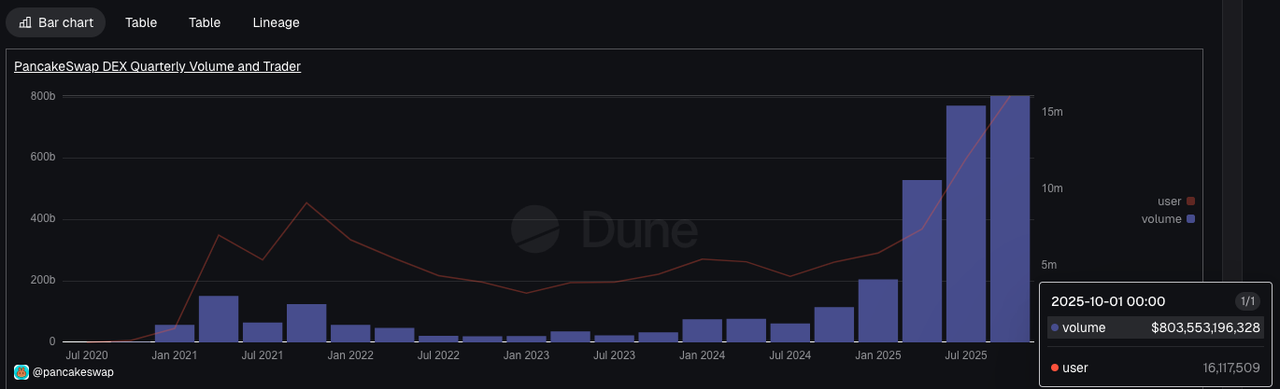
Task: Click the Jan 2022 x-axis label
Action: tap(350, 355)
